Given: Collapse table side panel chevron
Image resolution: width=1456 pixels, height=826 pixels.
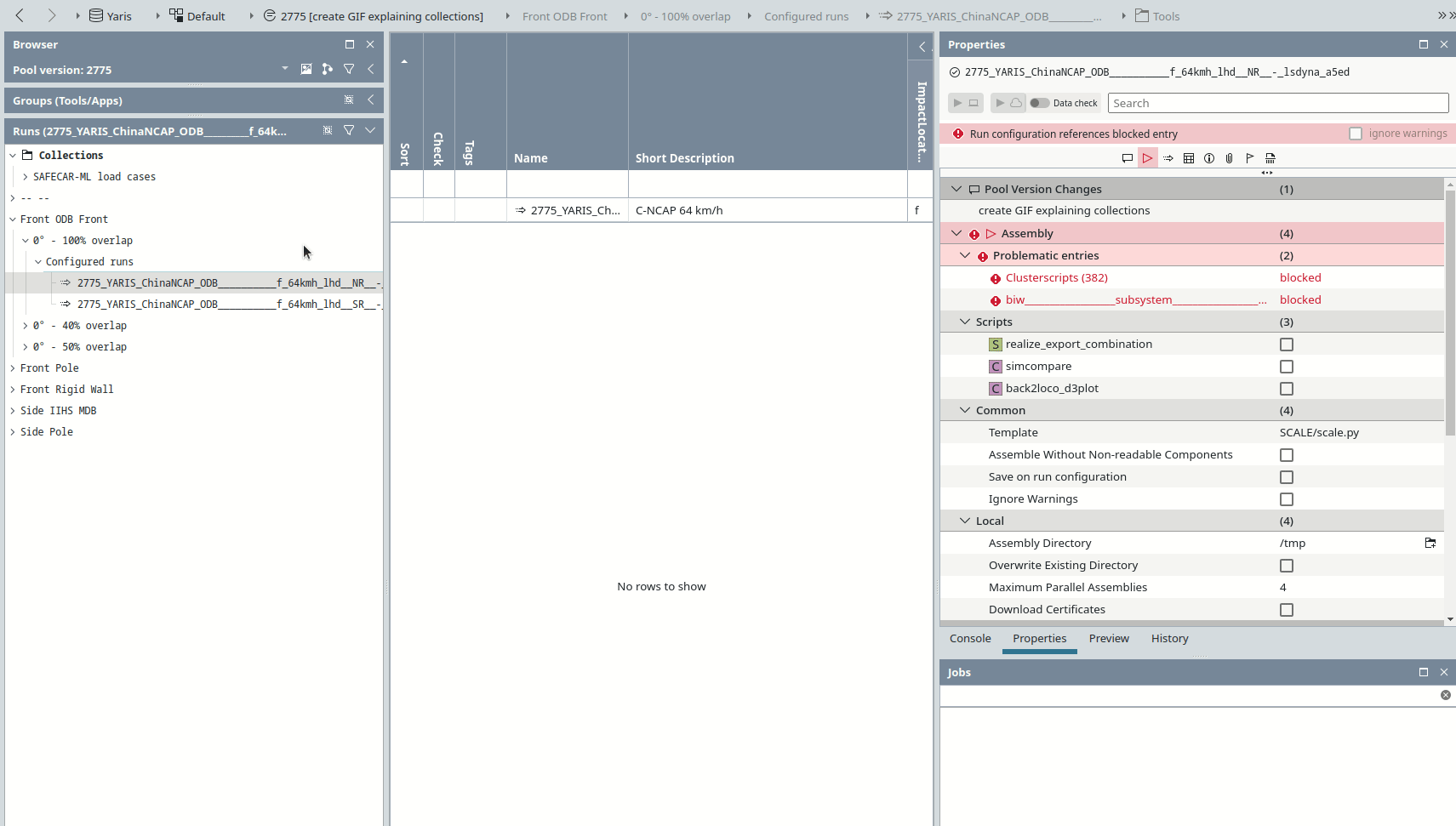Looking at the screenshot, I should click(922, 47).
